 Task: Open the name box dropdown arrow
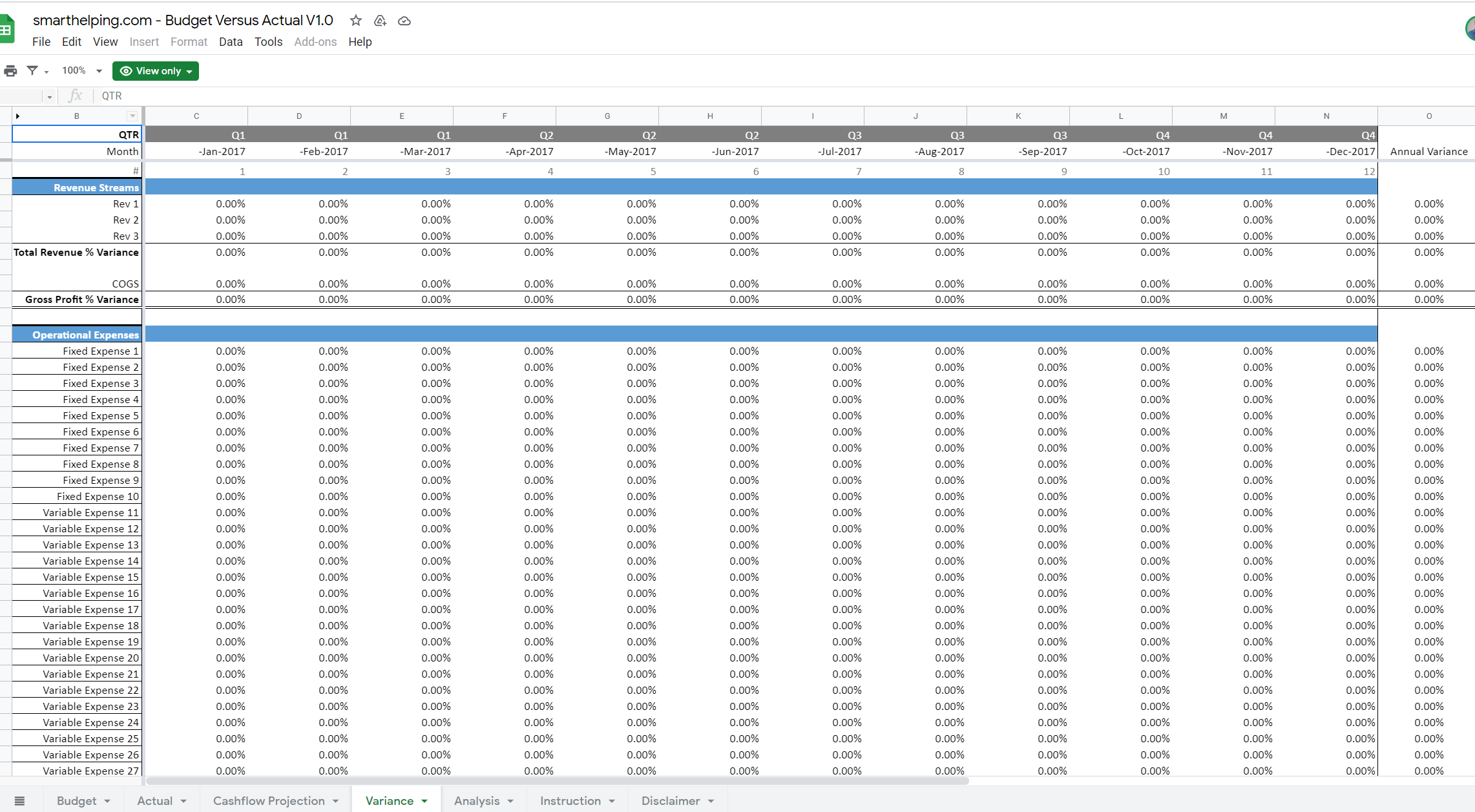point(49,97)
